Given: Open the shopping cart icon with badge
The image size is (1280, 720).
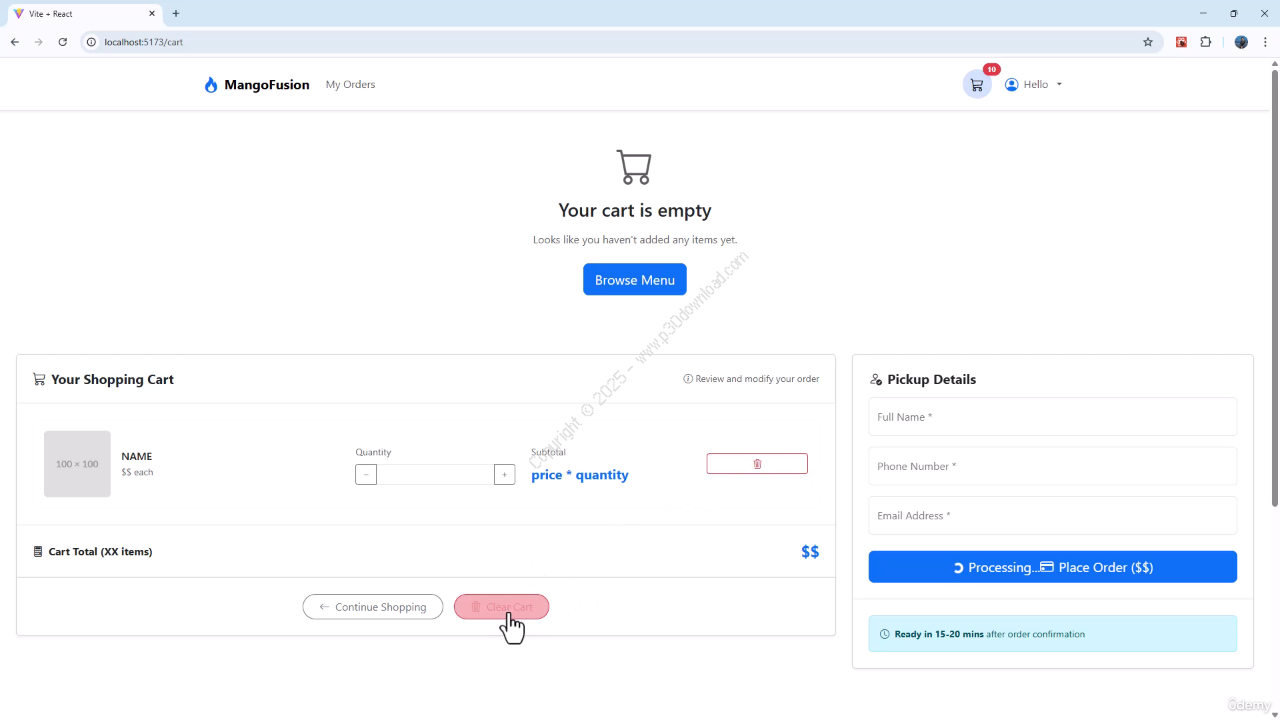Looking at the screenshot, I should tap(977, 85).
